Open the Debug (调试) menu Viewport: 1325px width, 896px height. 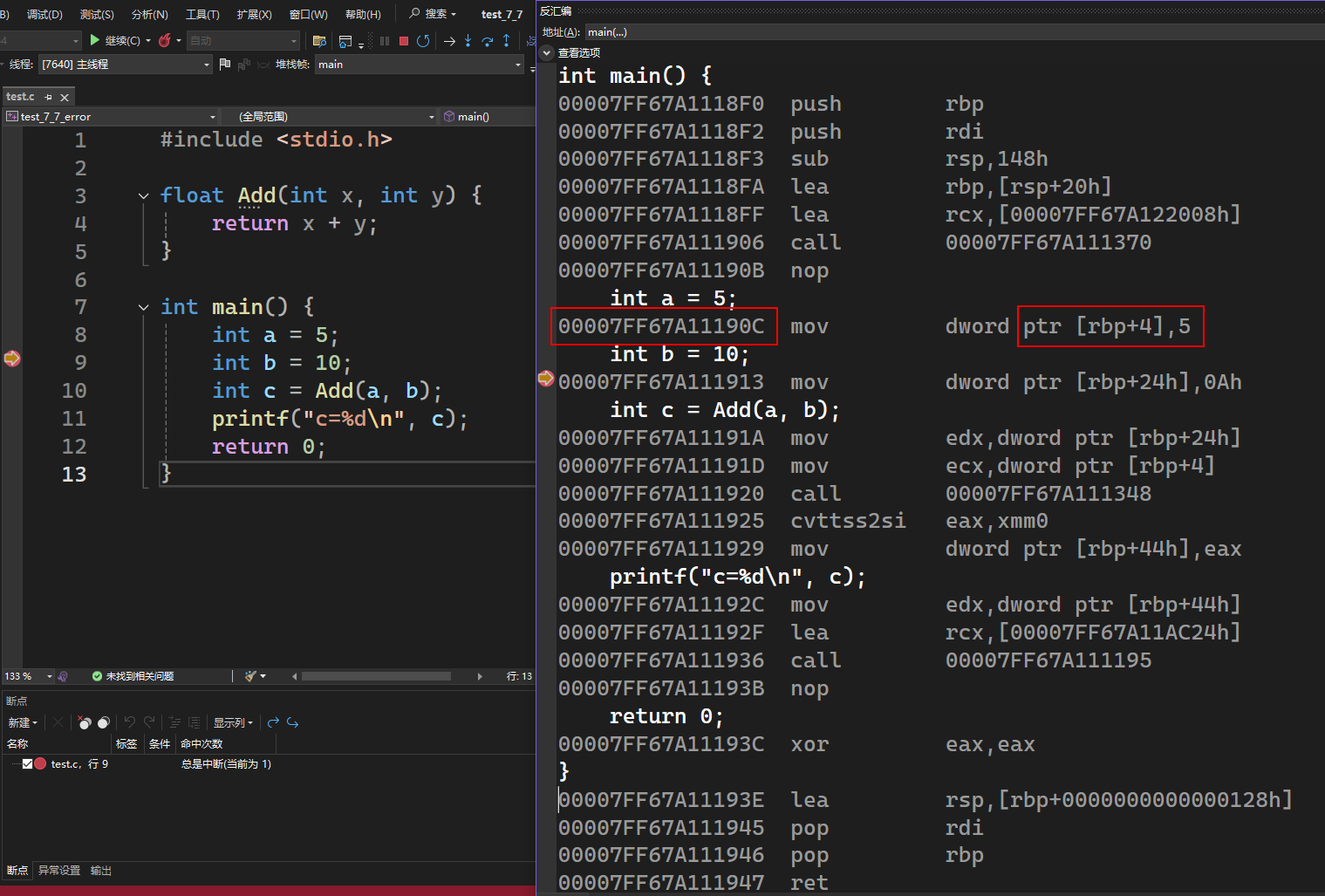click(x=44, y=14)
